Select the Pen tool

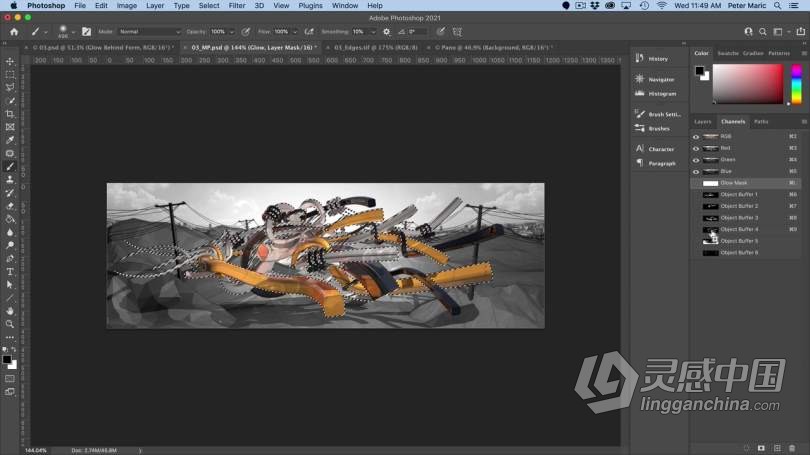pyautogui.click(x=10, y=258)
